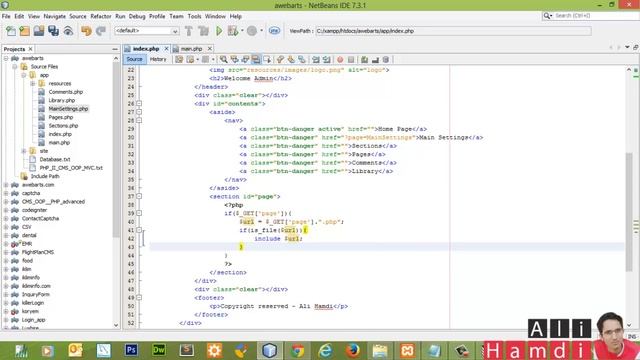Open the configuration <default> dropdown
Viewport: 640px width, 360px height.
(147, 31)
